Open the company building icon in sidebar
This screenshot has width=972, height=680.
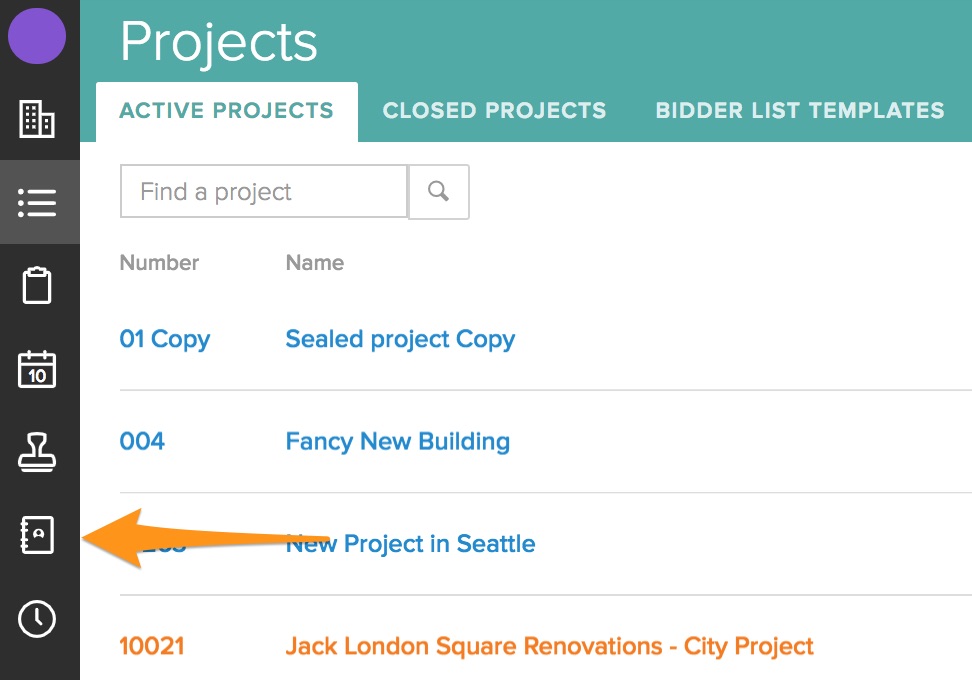coord(38,120)
